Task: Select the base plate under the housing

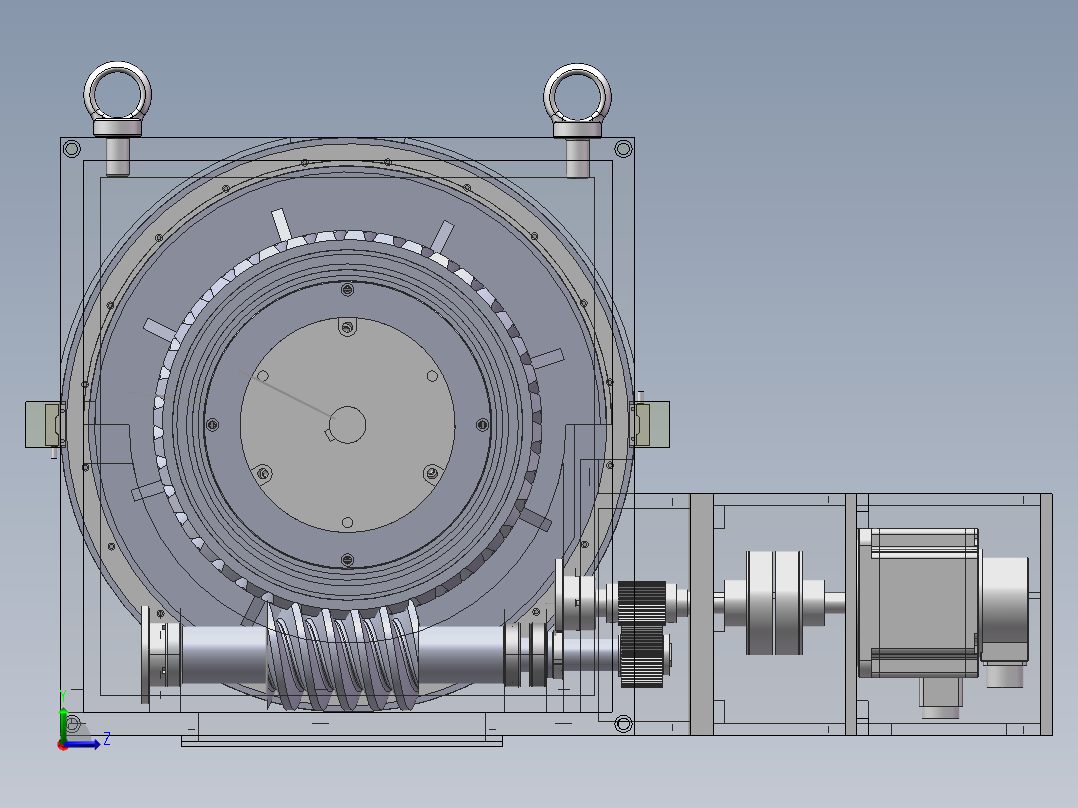Action: coord(342,741)
